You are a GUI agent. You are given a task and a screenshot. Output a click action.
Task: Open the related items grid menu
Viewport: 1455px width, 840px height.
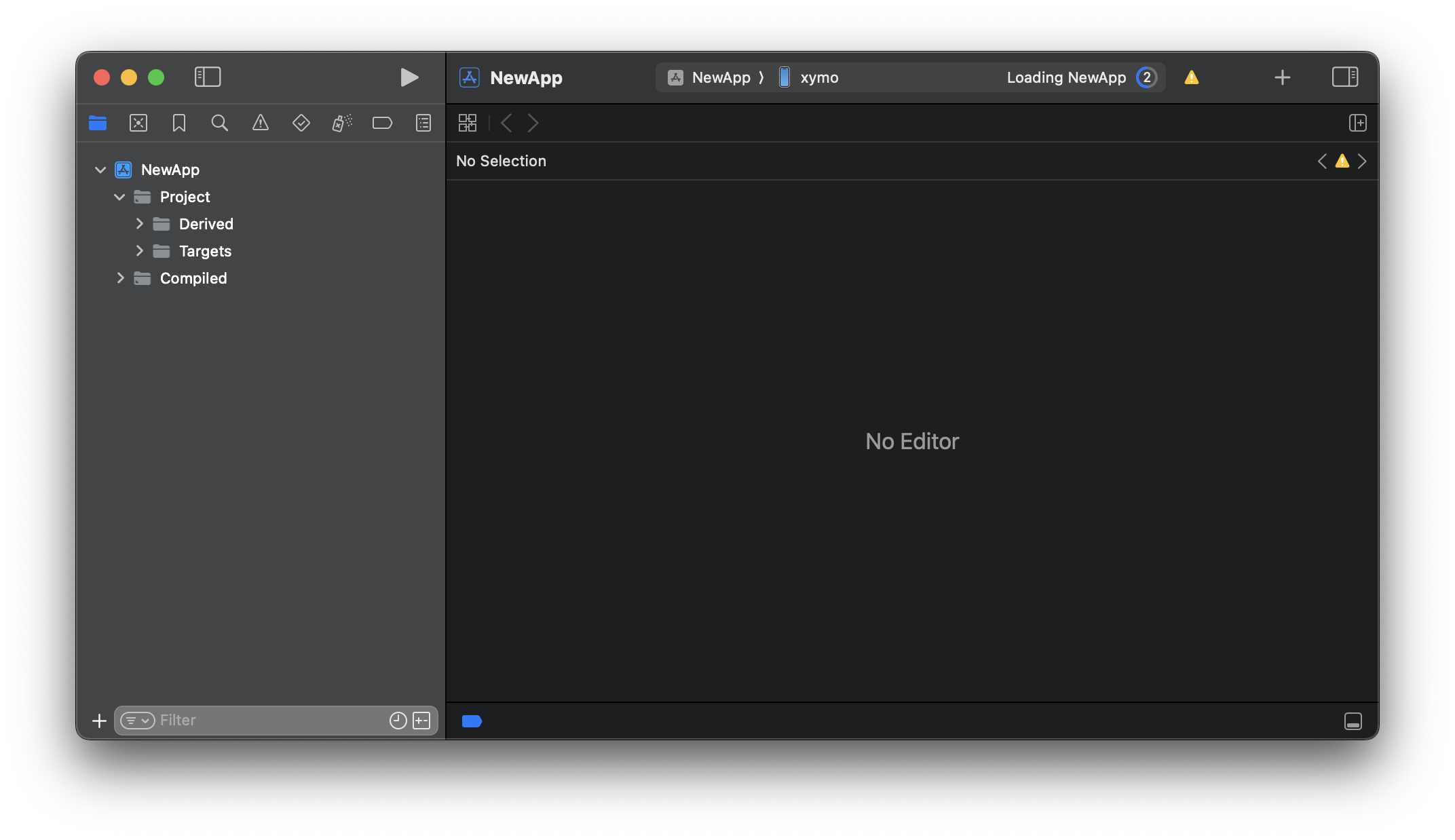[468, 123]
